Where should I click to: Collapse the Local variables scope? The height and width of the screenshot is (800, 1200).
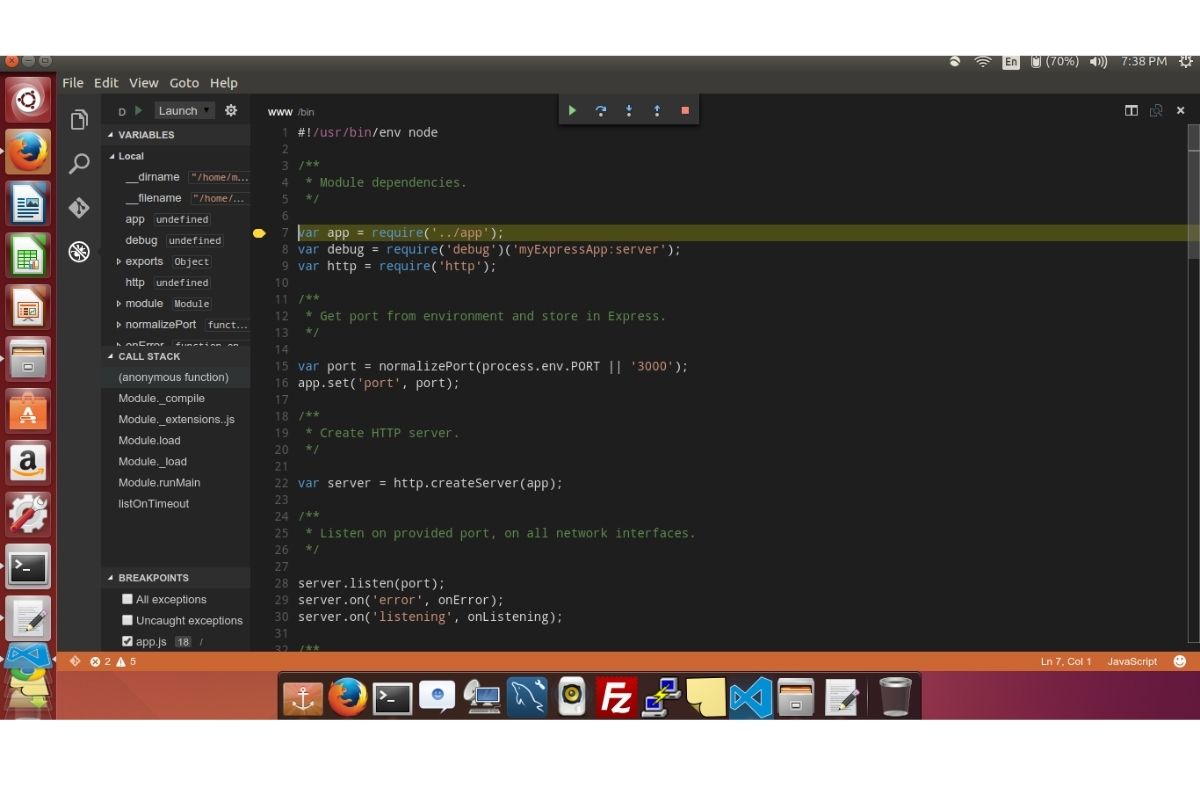pyautogui.click(x=176, y=156)
